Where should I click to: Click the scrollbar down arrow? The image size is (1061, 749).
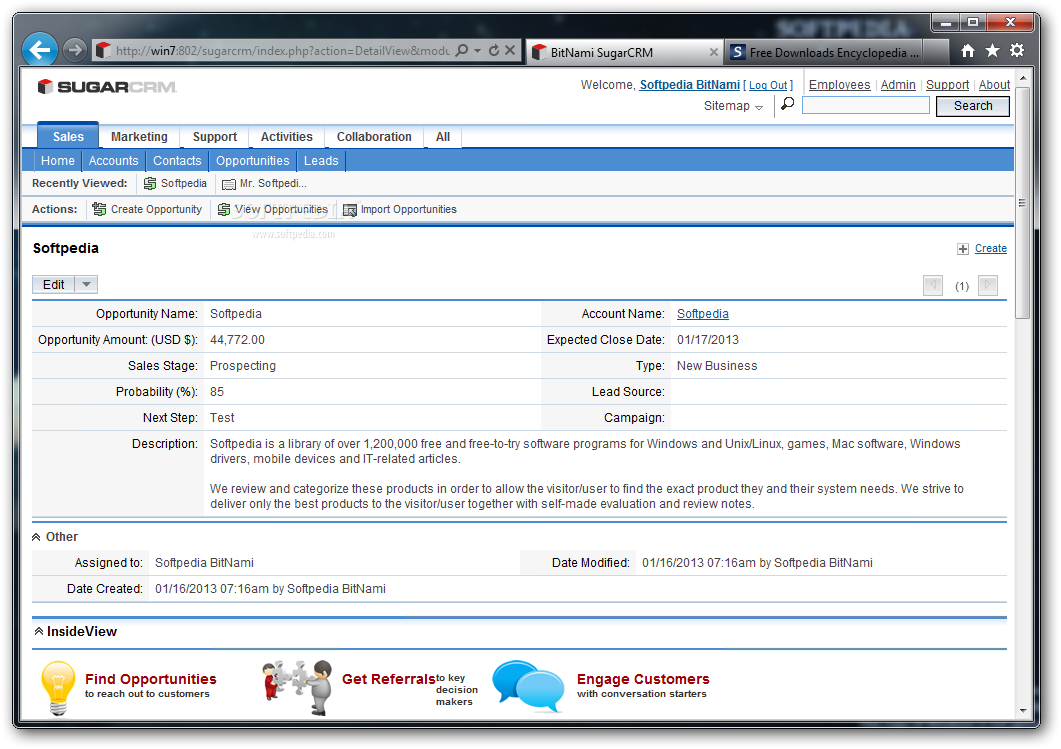pos(1023,711)
